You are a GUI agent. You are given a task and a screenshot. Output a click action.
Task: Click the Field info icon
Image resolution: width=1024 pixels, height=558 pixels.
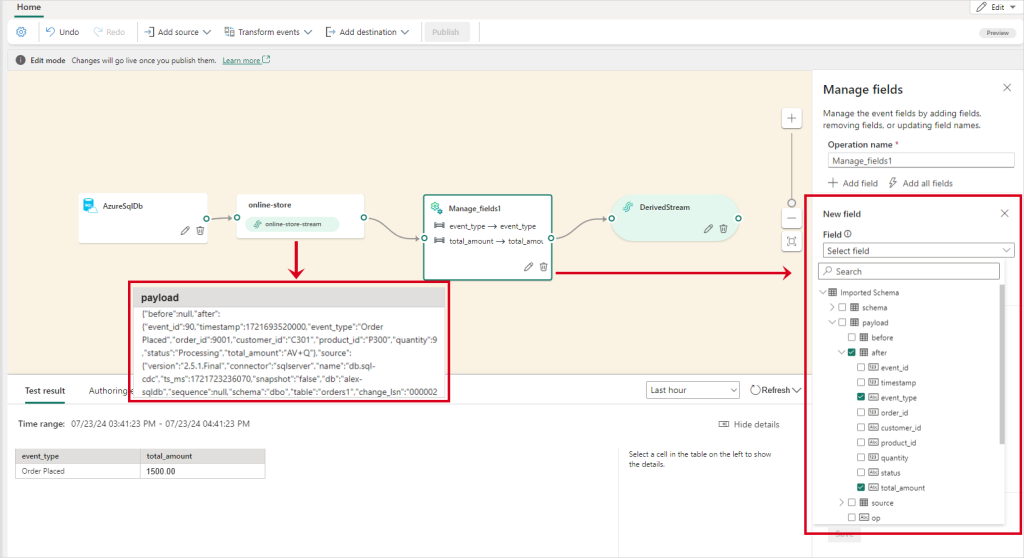pyautogui.click(x=848, y=234)
